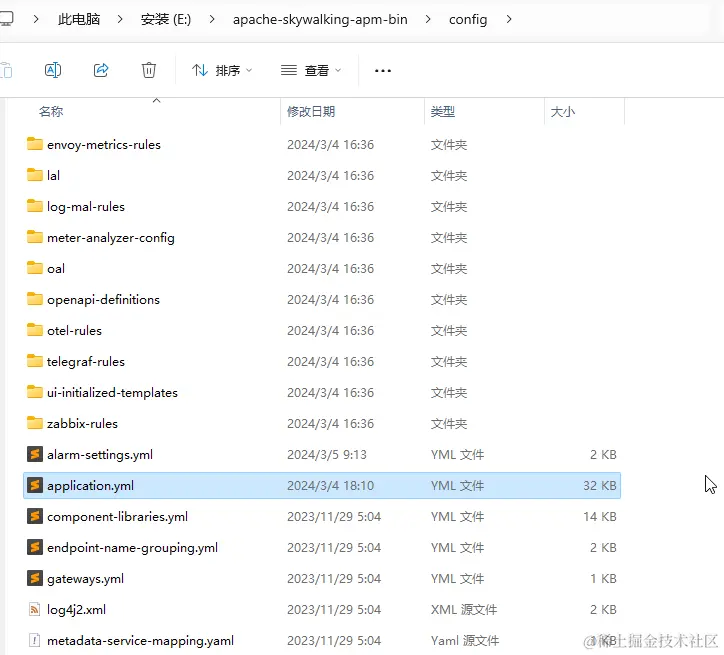Expand chevron after config in breadcrumb

(x=509, y=19)
